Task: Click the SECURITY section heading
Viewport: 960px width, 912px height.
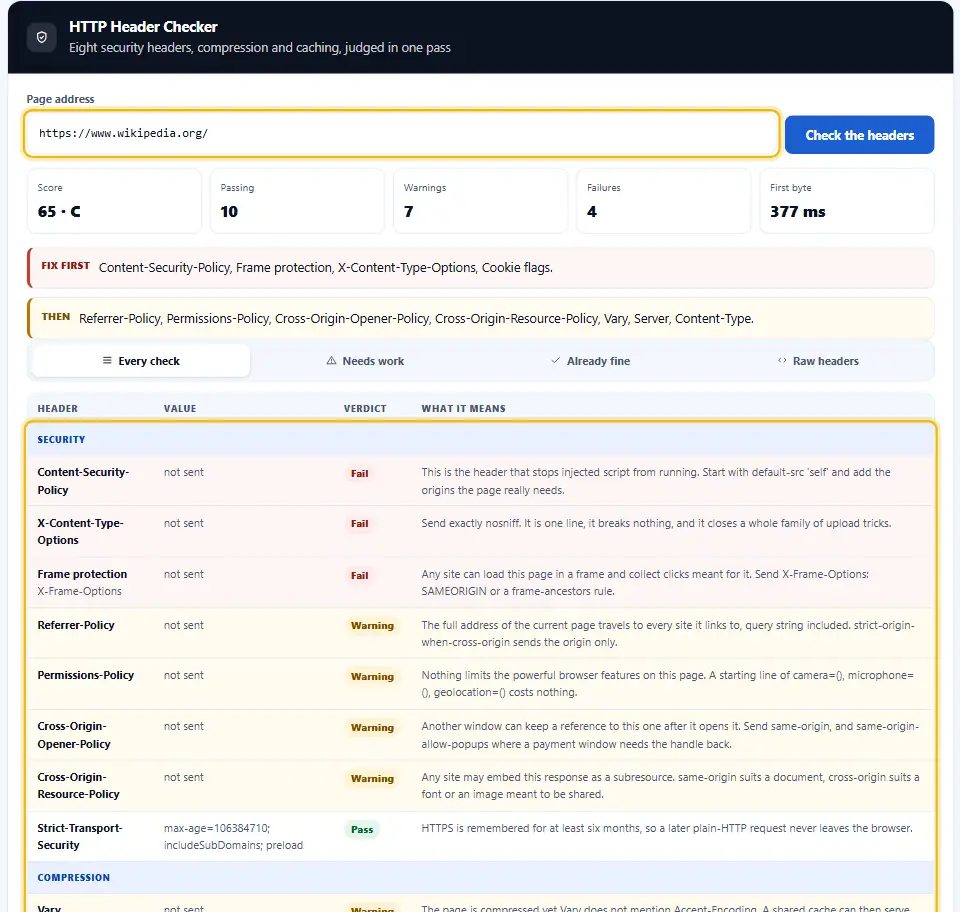Action: coord(61,439)
